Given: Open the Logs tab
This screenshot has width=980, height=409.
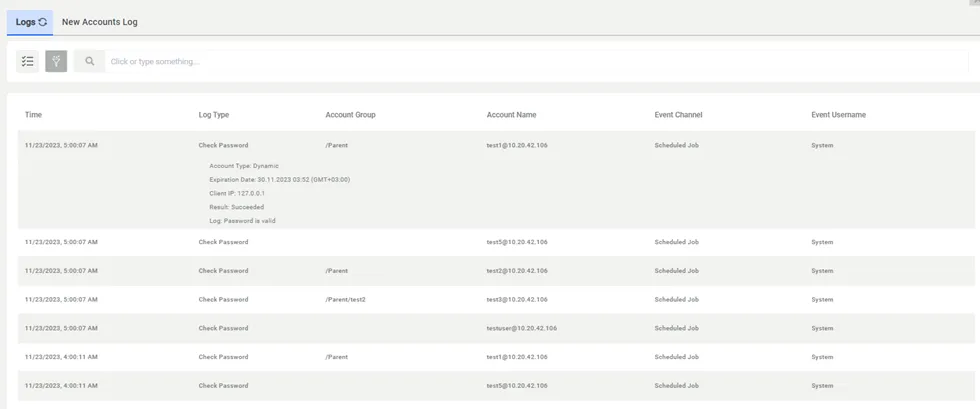Looking at the screenshot, I should pyautogui.click(x=30, y=22).
